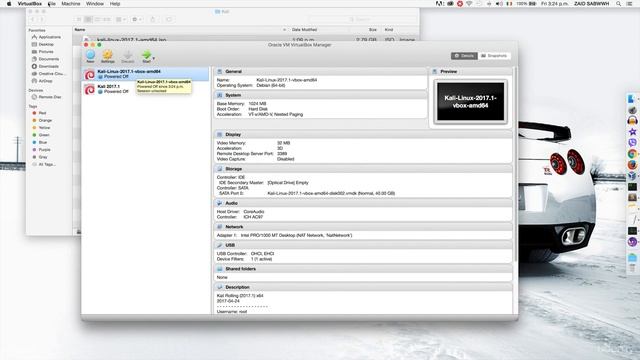Screen dimensions: 640x360
Task: Open the headphones app in the Dock
Action: (x=632, y=121)
